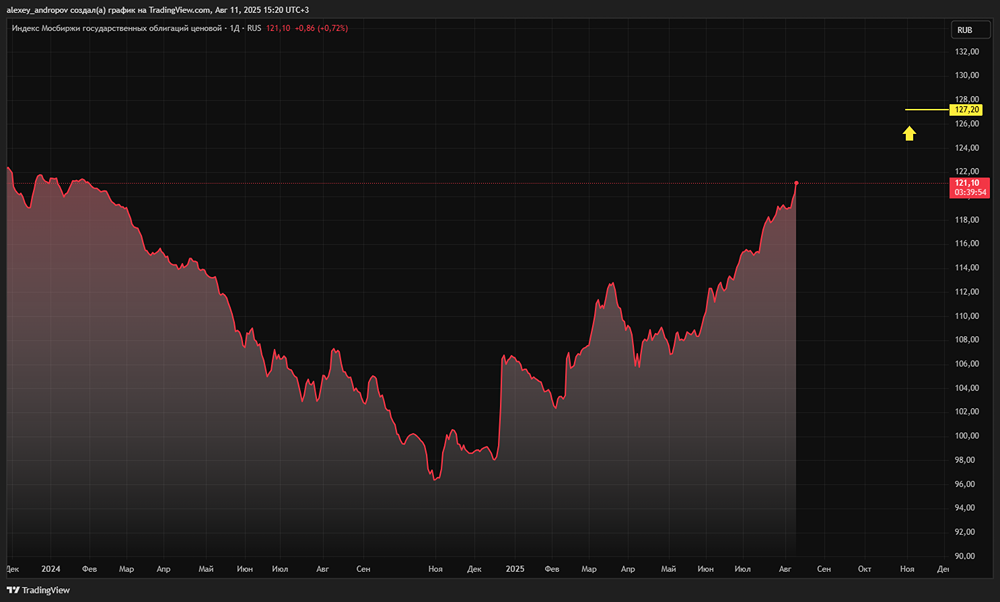Open the RUB currency selector

click(965, 30)
